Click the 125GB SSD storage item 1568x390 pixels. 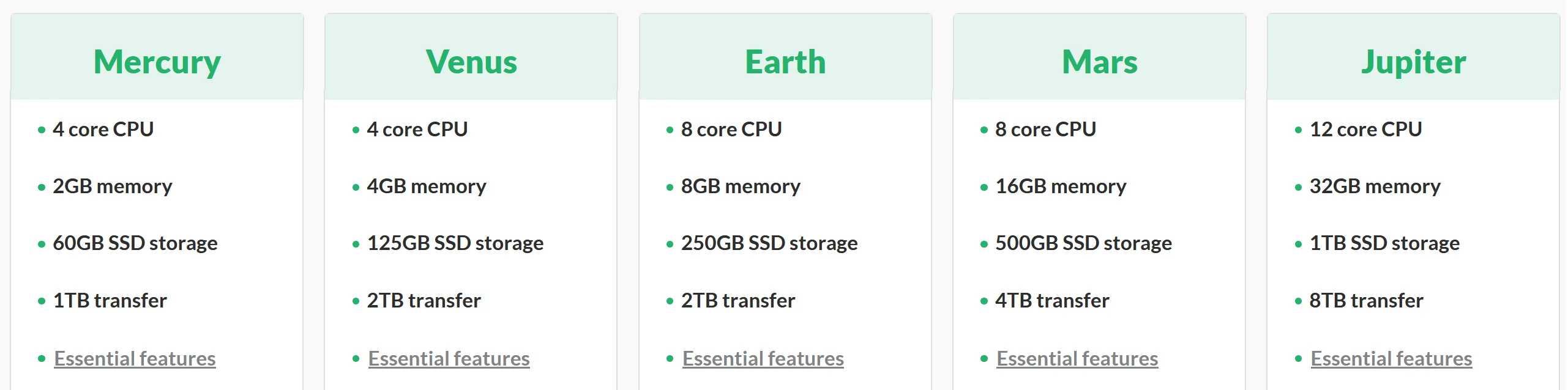click(x=455, y=243)
